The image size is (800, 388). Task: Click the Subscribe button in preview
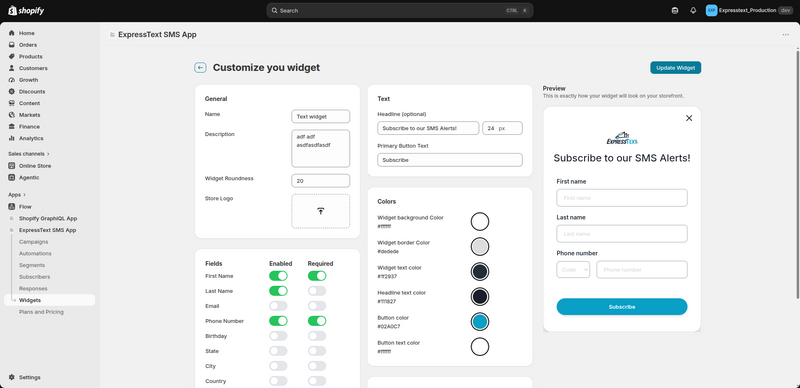(622, 307)
